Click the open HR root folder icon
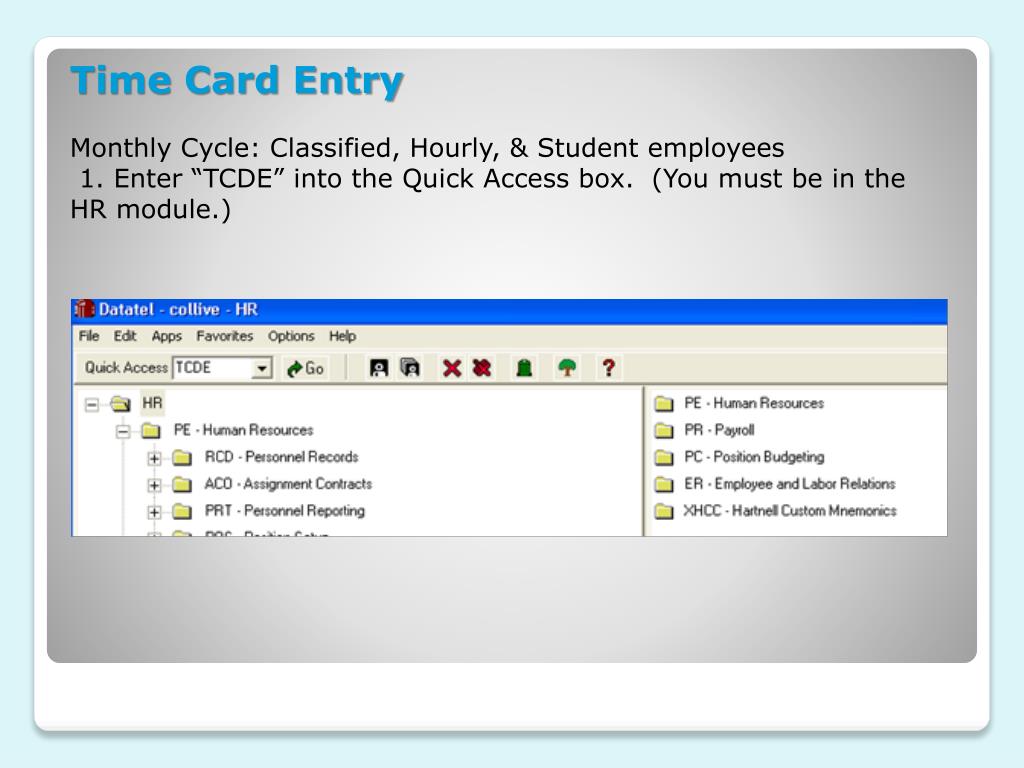1024x768 pixels. tap(120, 404)
